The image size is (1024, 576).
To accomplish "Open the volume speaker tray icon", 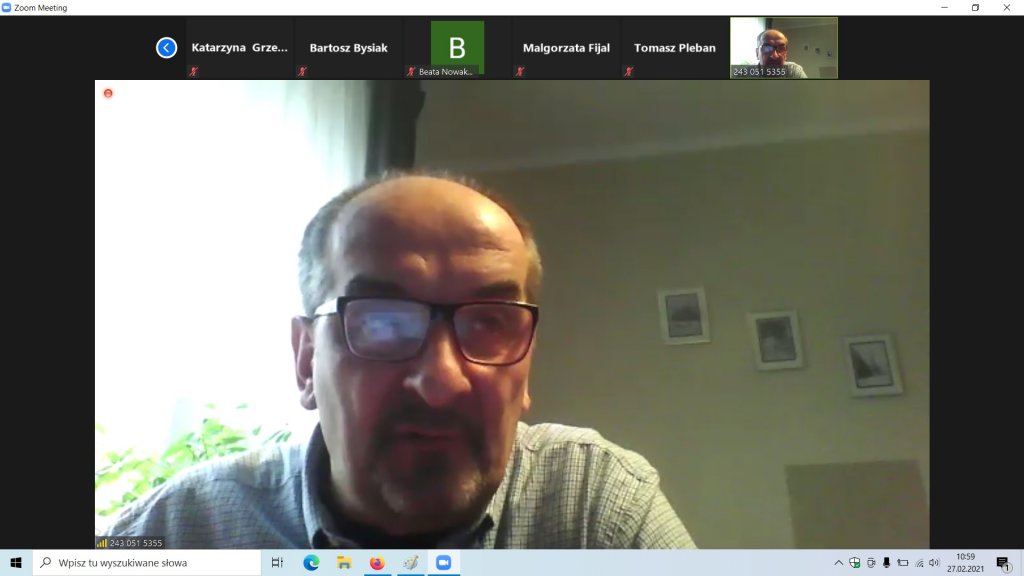I will coord(935,562).
